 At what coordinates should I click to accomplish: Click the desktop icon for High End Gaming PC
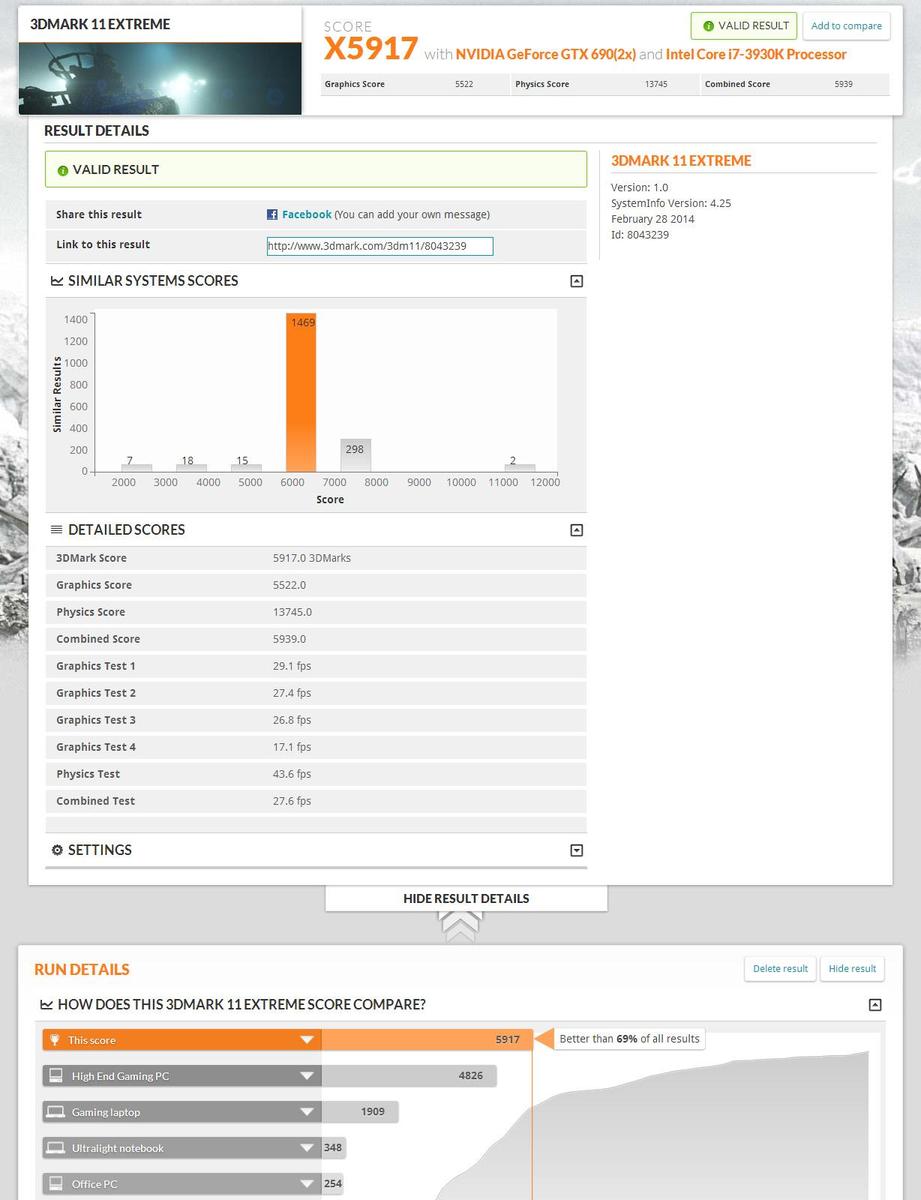pos(56,1076)
